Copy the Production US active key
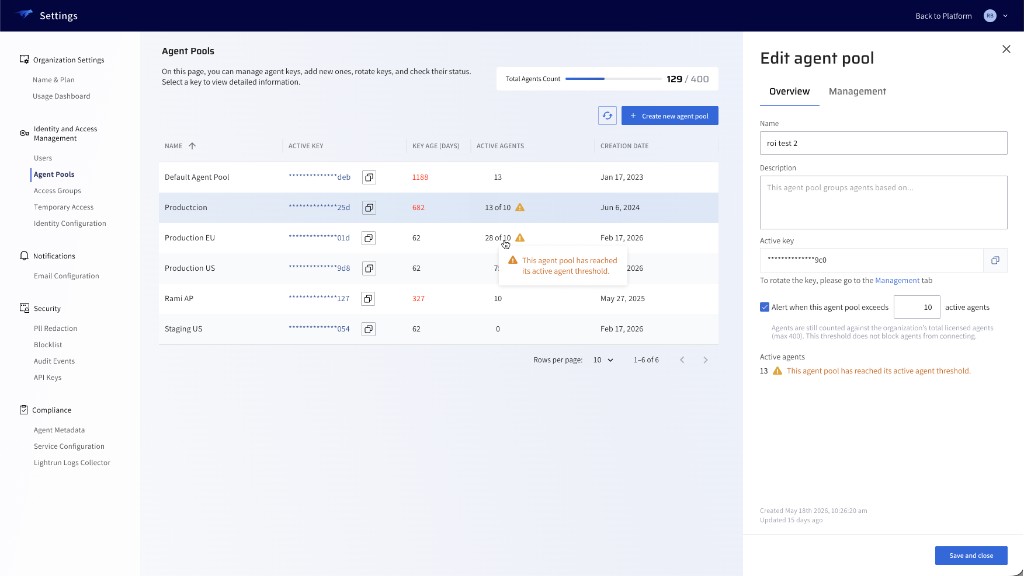This screenshot has height=576, width=1024. (368, 268)
